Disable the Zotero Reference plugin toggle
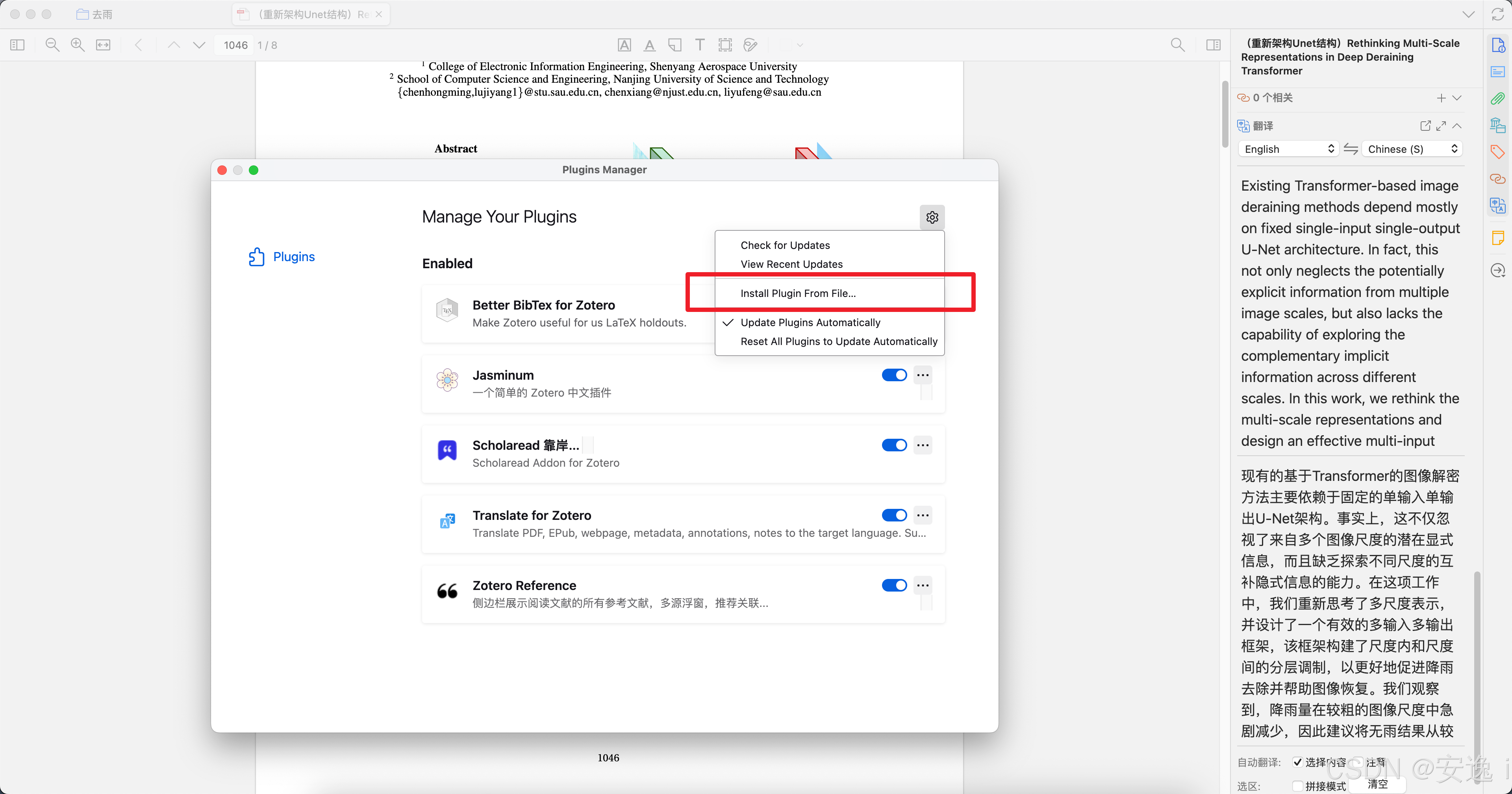 point(894,586)
